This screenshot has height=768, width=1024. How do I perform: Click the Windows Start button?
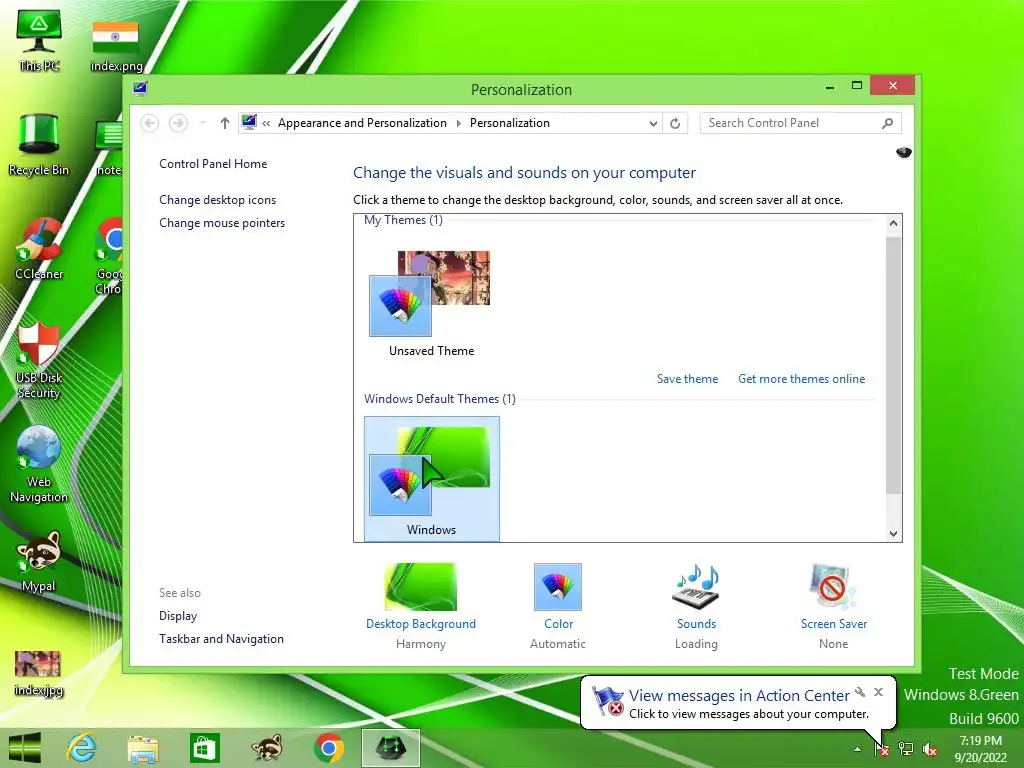[25, 748]
